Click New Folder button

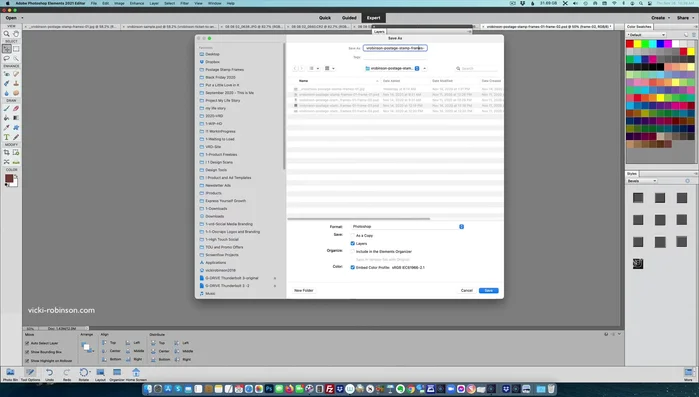click(x=304, y=291)
